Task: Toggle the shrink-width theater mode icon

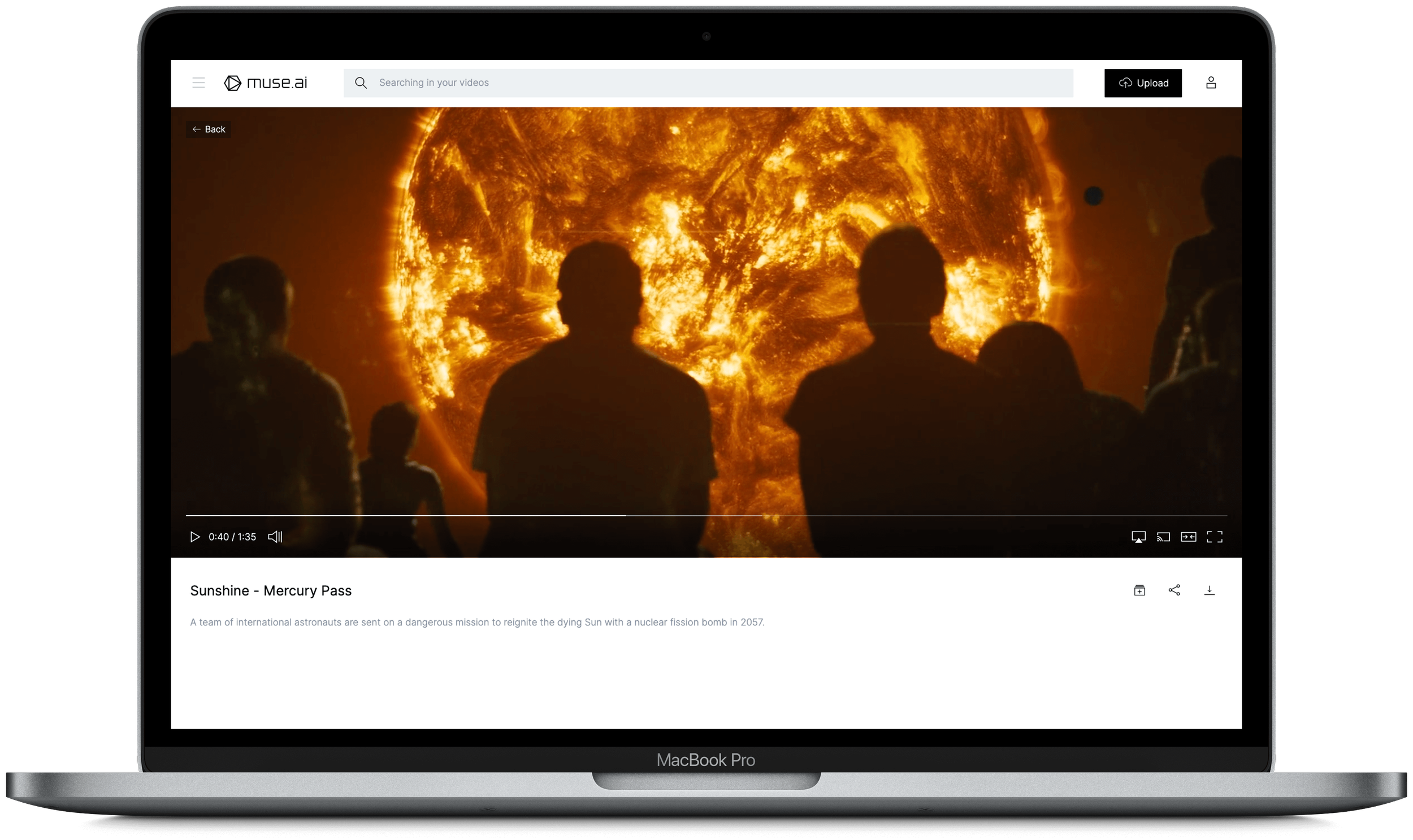Action: pyautogui.click(x=1188, y=537)
